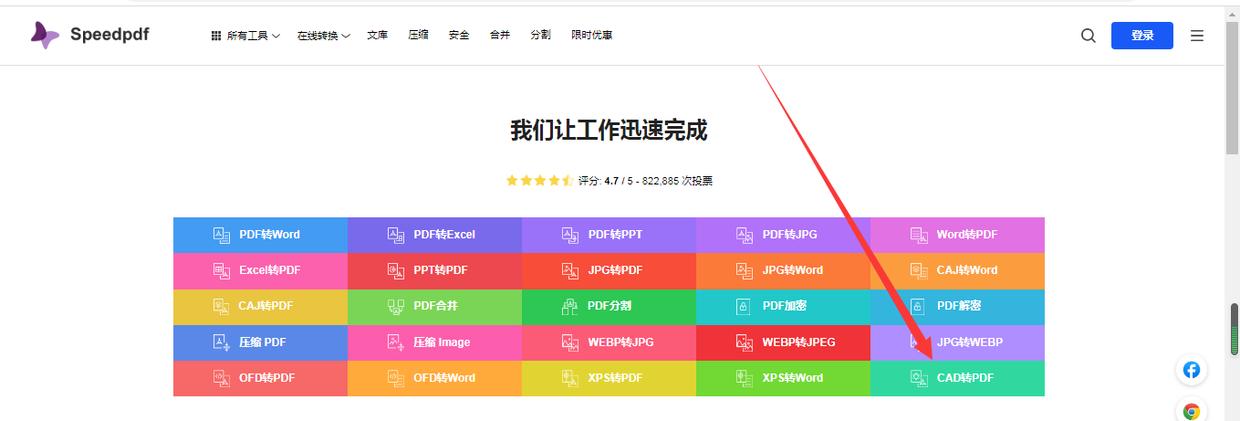The height and width of the screenshot is (421, 1240).
Task: Click the PPT转PDF tile icon
Action: tap(396, 270)
